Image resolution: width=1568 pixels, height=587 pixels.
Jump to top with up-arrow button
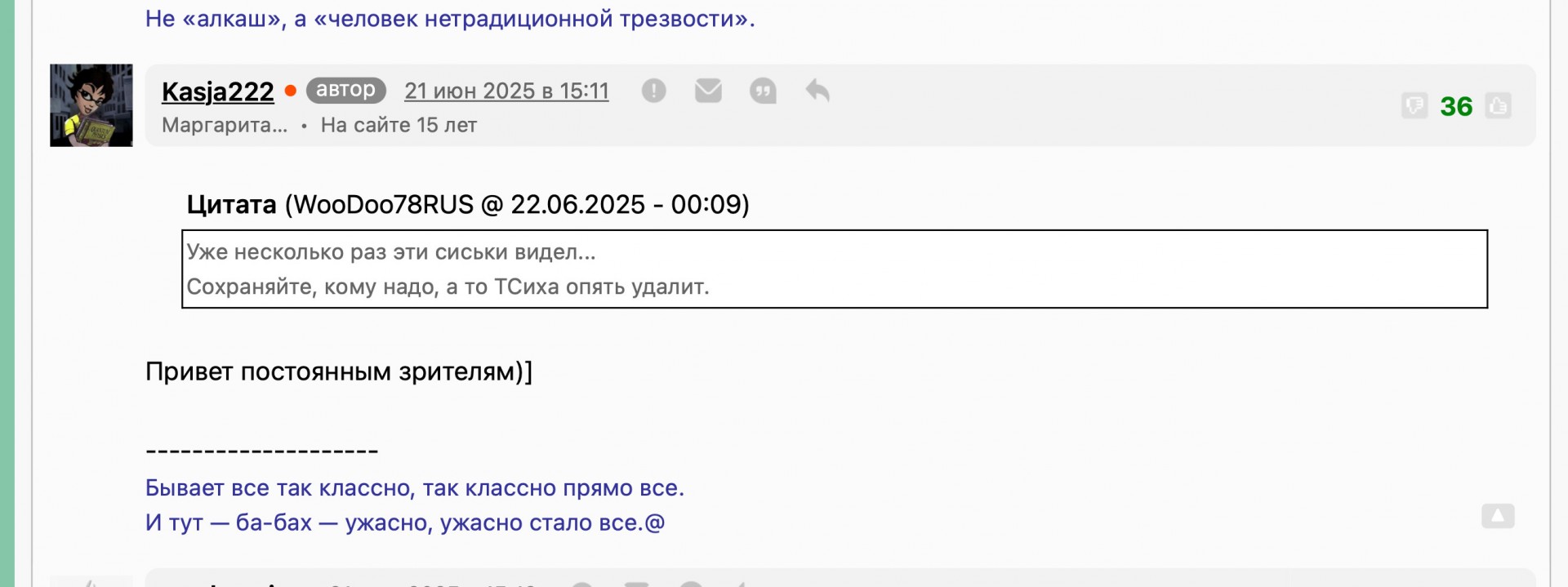[x=1498, y=516]
